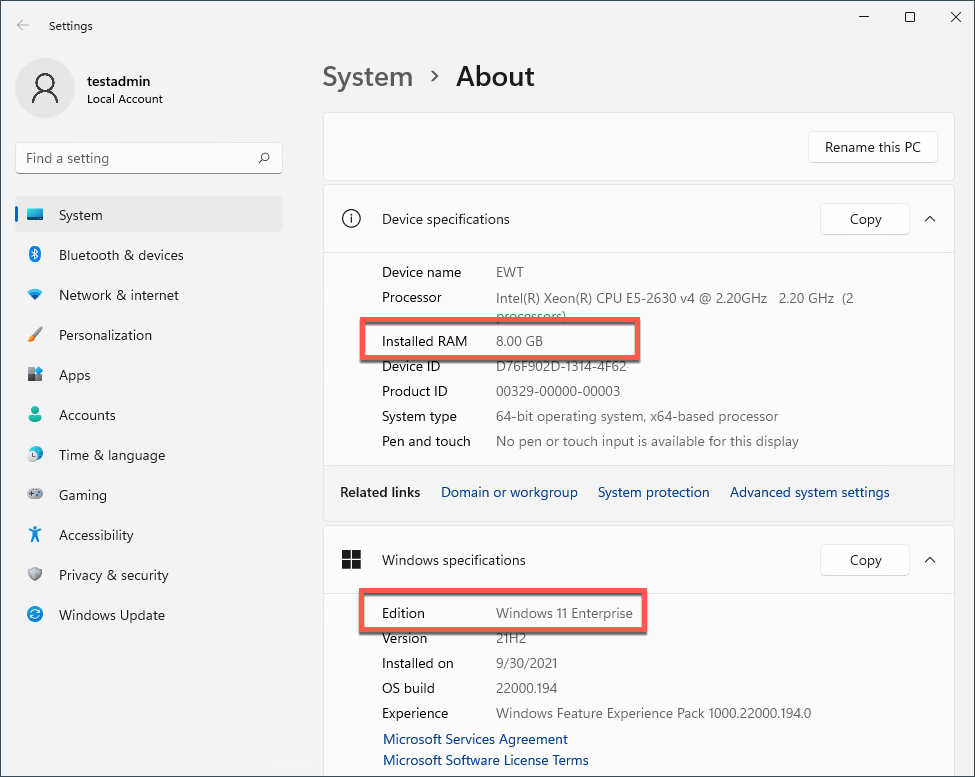Select Installed on date 9/30/2021
975x777 pixels.
click(526, 663)
